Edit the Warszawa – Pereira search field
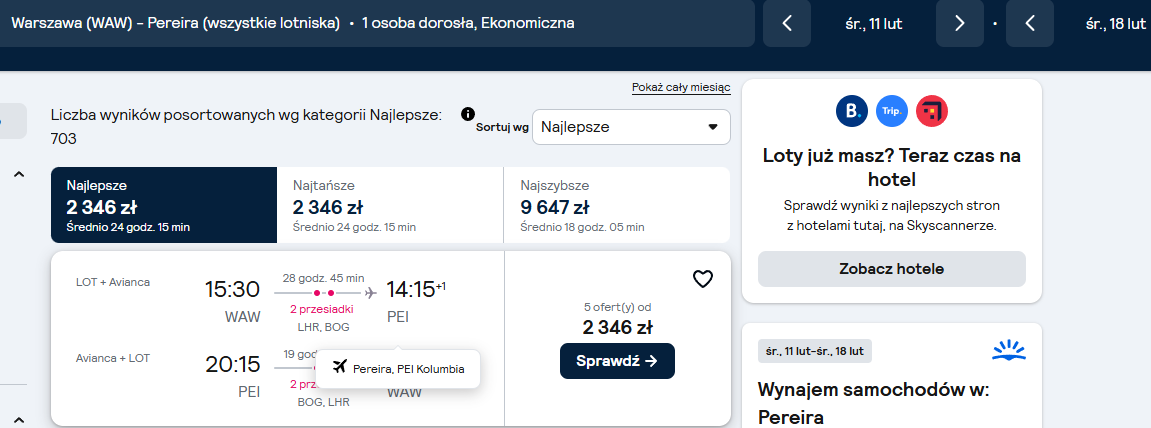The height and width of the screenshot is (428, 1151). coord(377,23)
